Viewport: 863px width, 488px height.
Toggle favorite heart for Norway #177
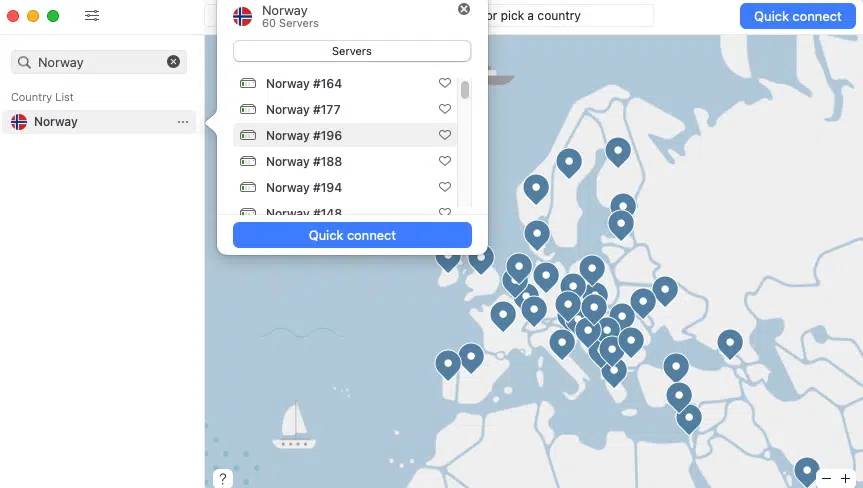tap(445, 109)
